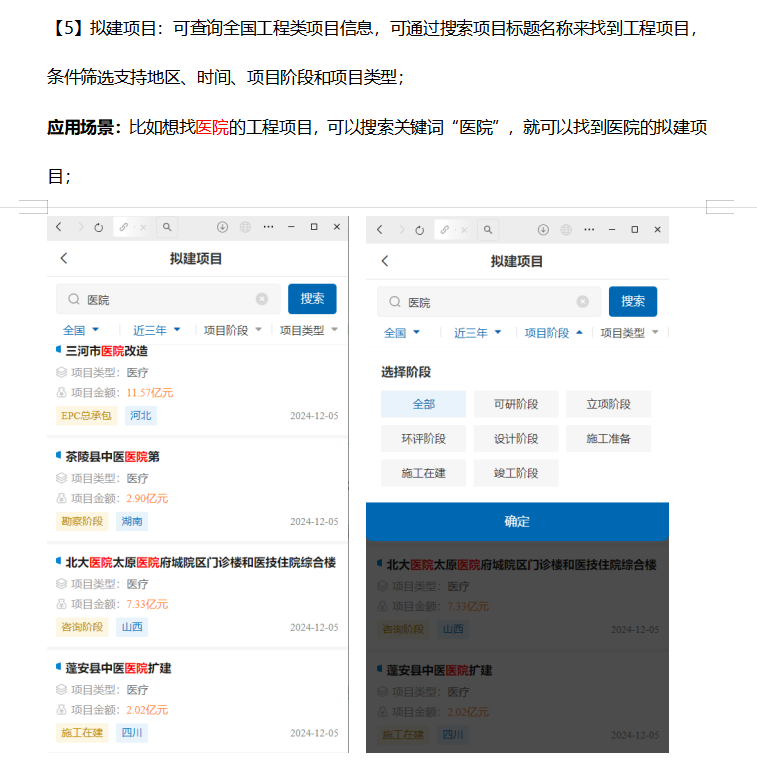Open the 近三年 time filter in left panel

click(x=157, y=330)
